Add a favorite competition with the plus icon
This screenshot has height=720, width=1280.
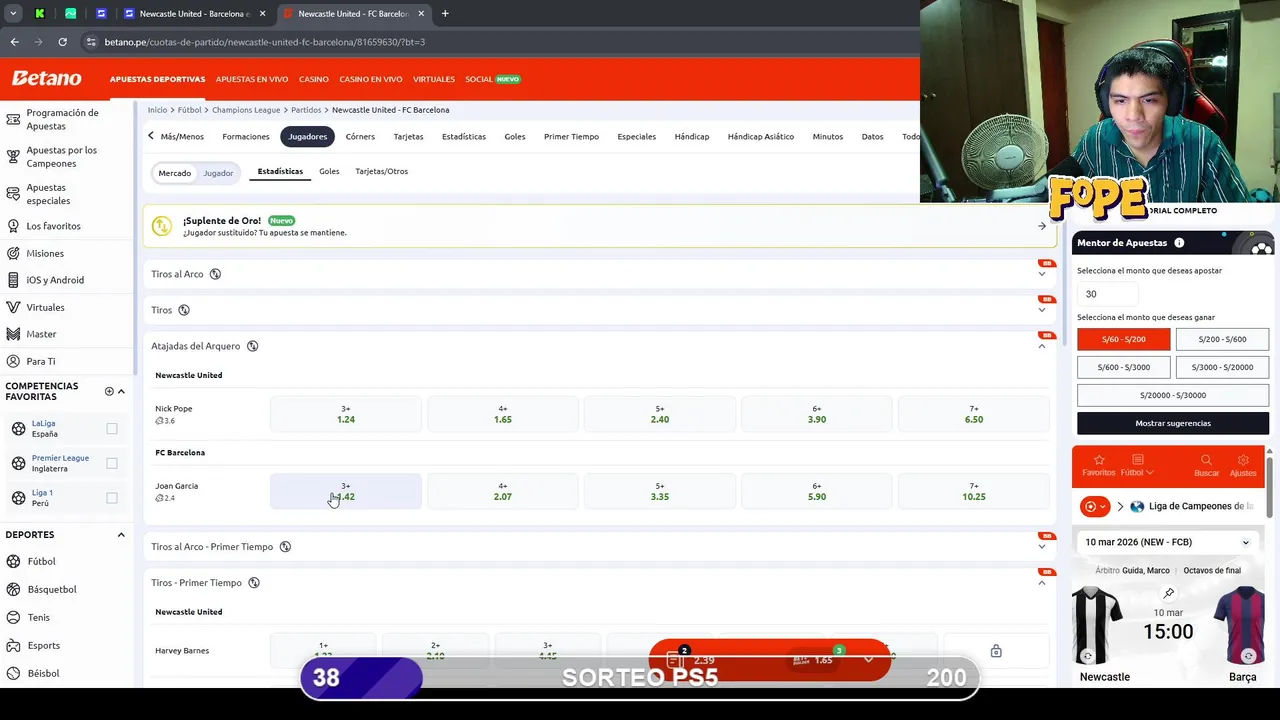[x=109, y=391]
